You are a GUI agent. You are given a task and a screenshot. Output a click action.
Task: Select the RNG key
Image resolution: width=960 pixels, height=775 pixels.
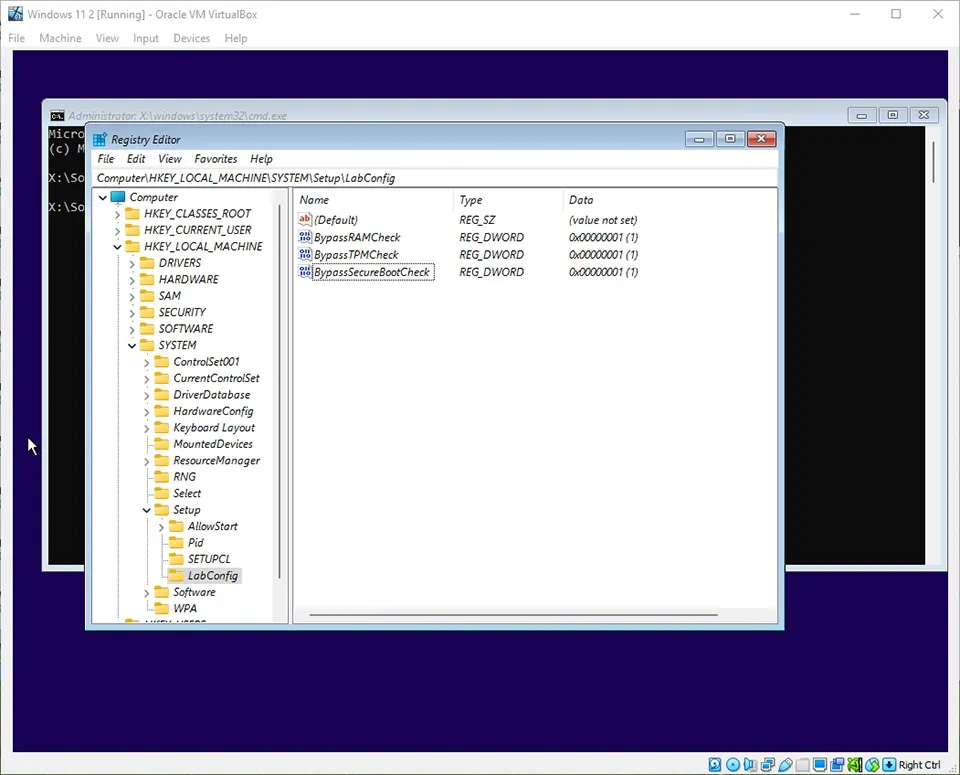point(184,477)
